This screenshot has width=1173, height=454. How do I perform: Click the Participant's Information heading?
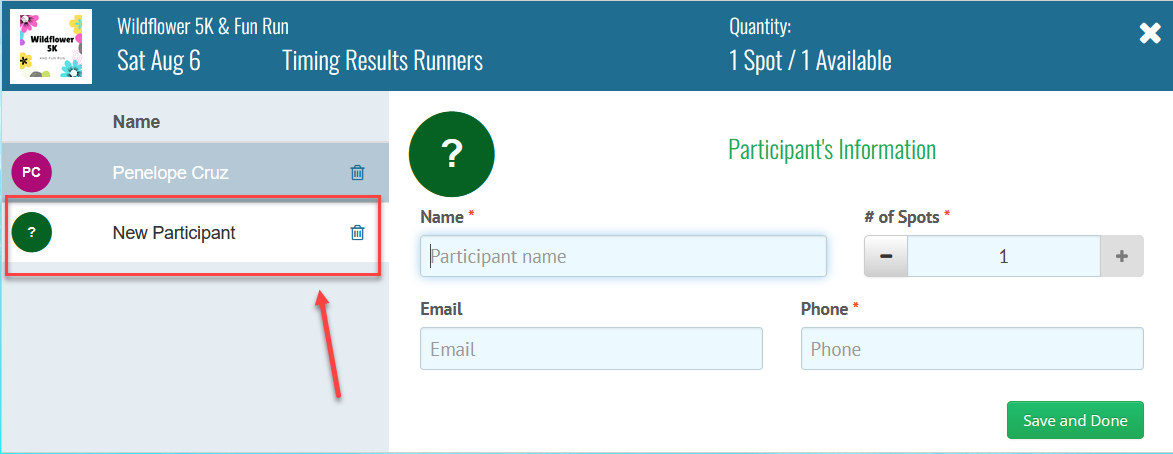pos(832,150)
